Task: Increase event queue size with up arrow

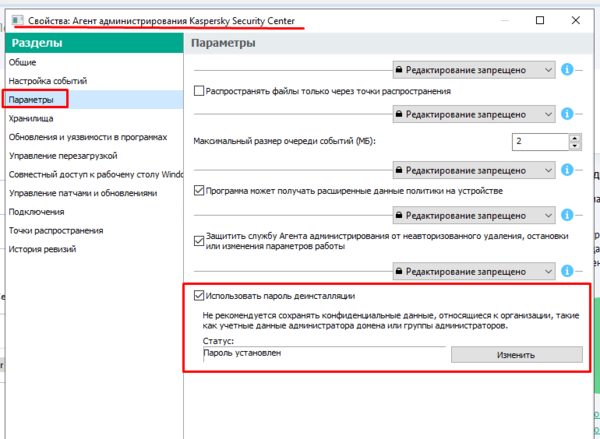Action: coord(575,138)
